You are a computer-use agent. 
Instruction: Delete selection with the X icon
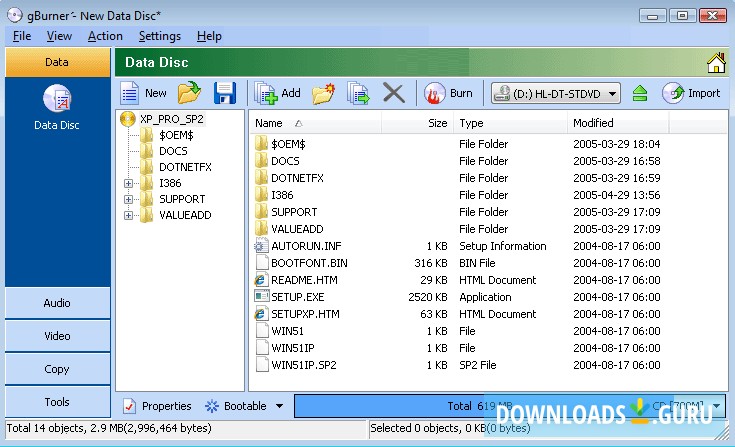coord(394,93)
